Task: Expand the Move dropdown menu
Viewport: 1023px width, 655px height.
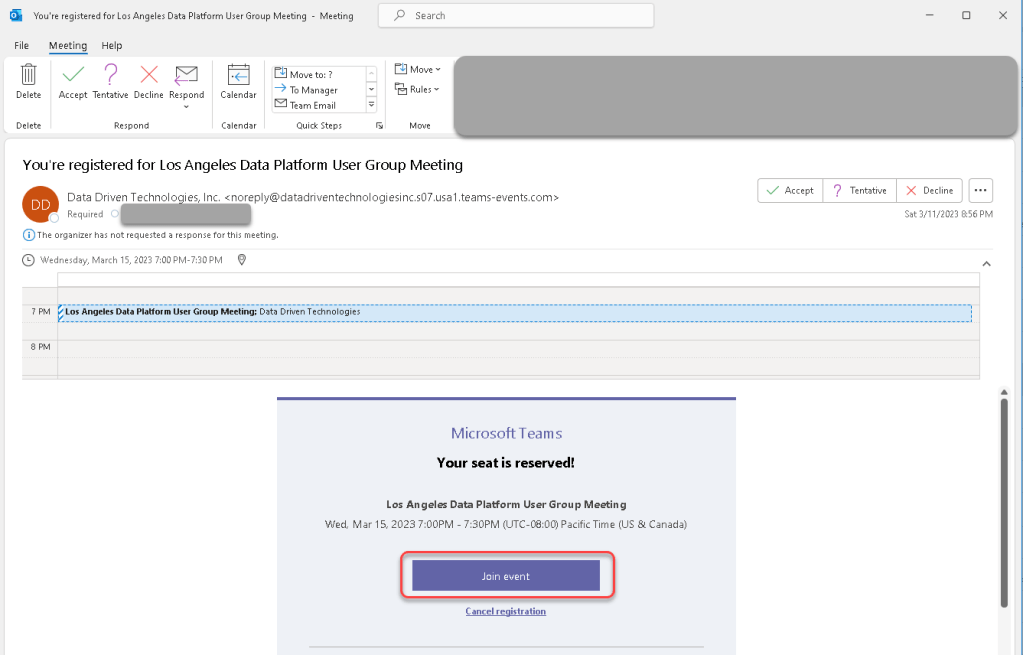Action: pyautogui.click(x=417, y=69)
